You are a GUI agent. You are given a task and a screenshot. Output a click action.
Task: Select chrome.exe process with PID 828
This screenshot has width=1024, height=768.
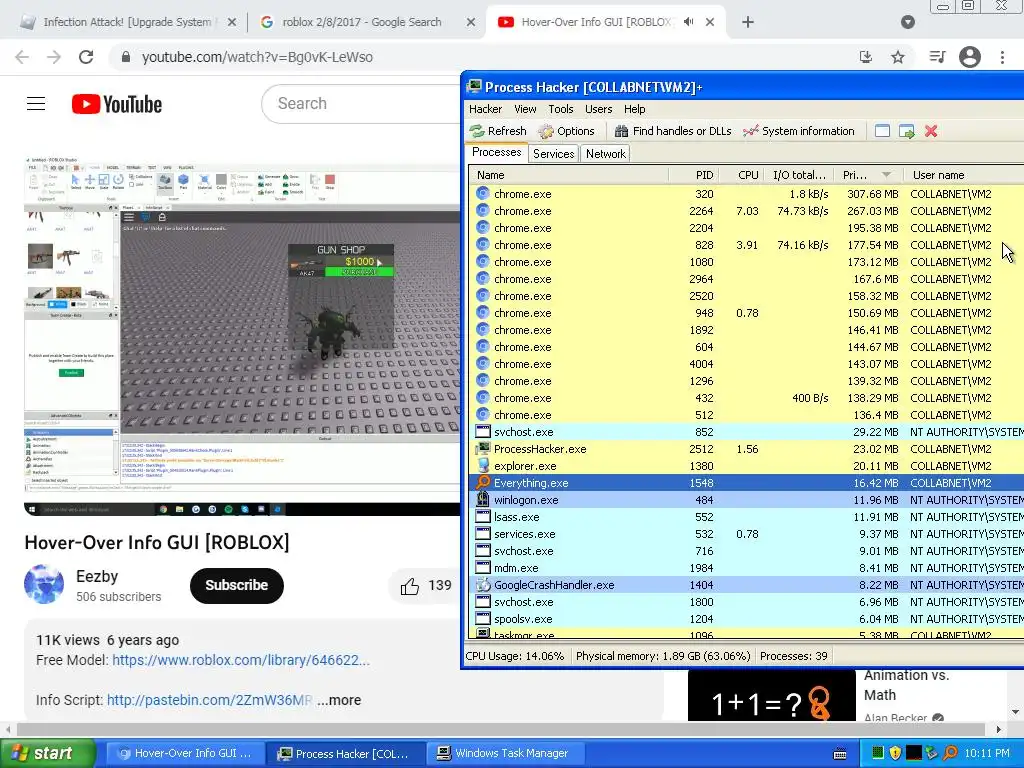[x=746, y=245]
